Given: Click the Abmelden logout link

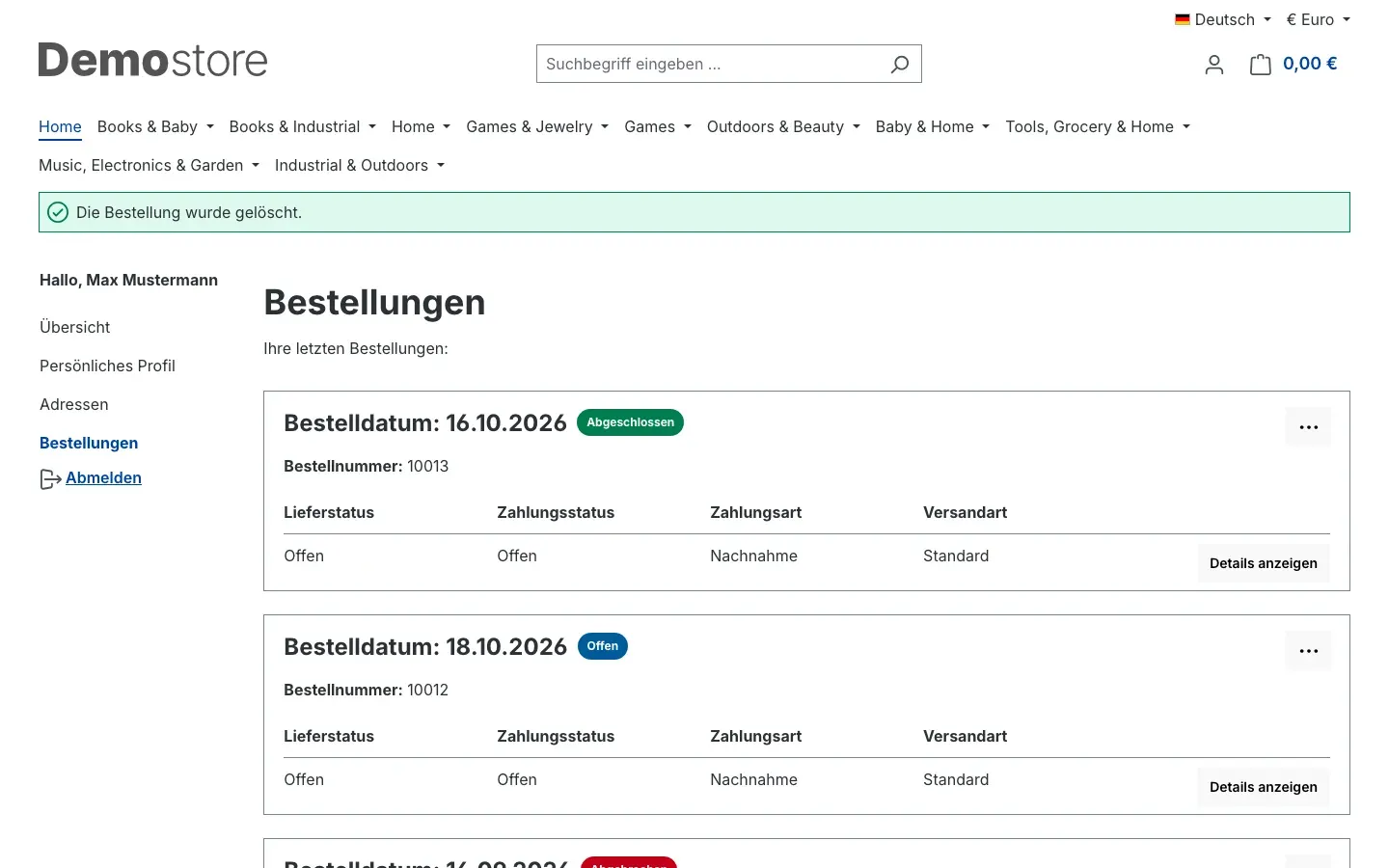Looking at the screenshot, I should click(x=103, y=477).
